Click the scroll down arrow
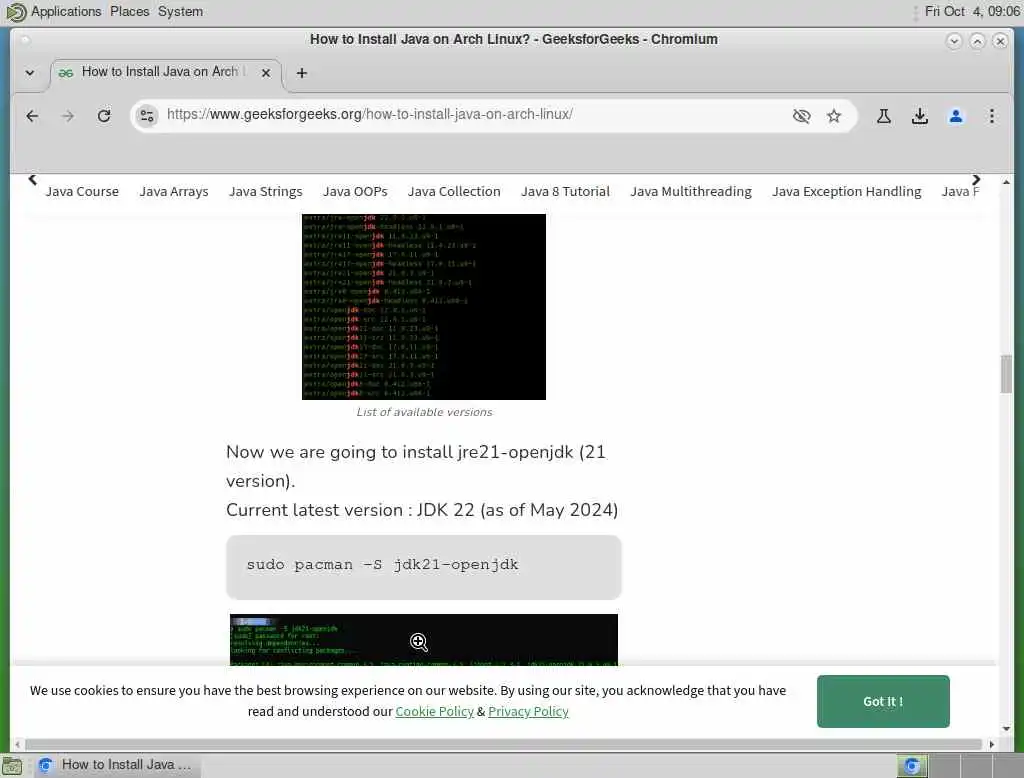The image size is (1024, 778). (x=1006, y=728)
